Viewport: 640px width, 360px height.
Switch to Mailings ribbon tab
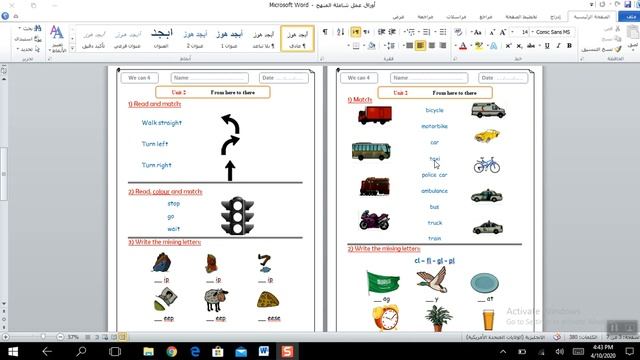click(456, 17)
